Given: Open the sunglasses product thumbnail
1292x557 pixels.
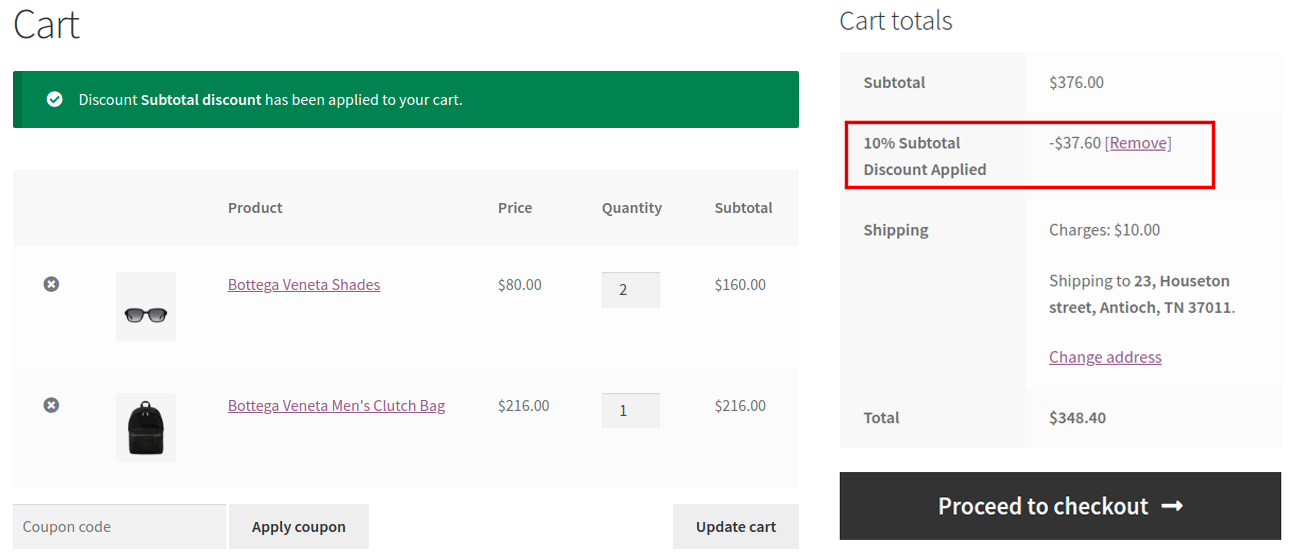Looking at the screenshot, I should tap(146, 307).
